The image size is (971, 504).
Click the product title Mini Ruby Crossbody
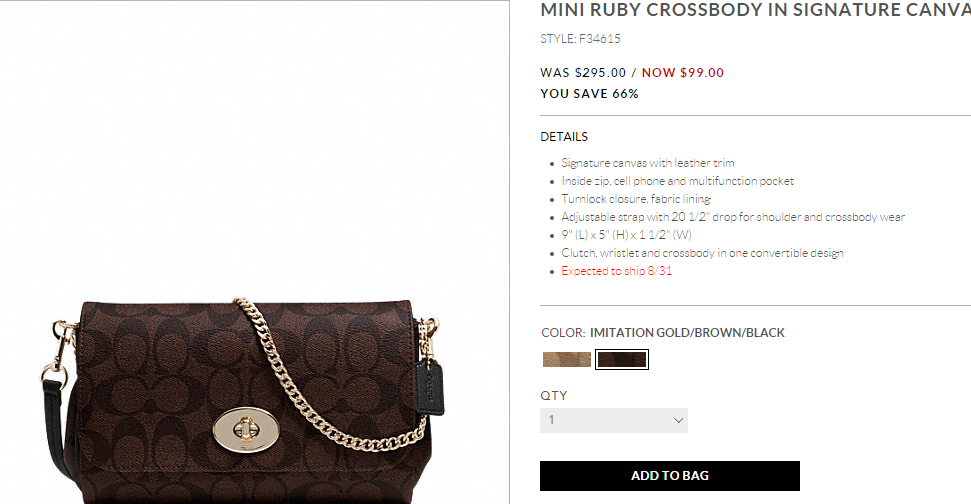click(755, 10)
